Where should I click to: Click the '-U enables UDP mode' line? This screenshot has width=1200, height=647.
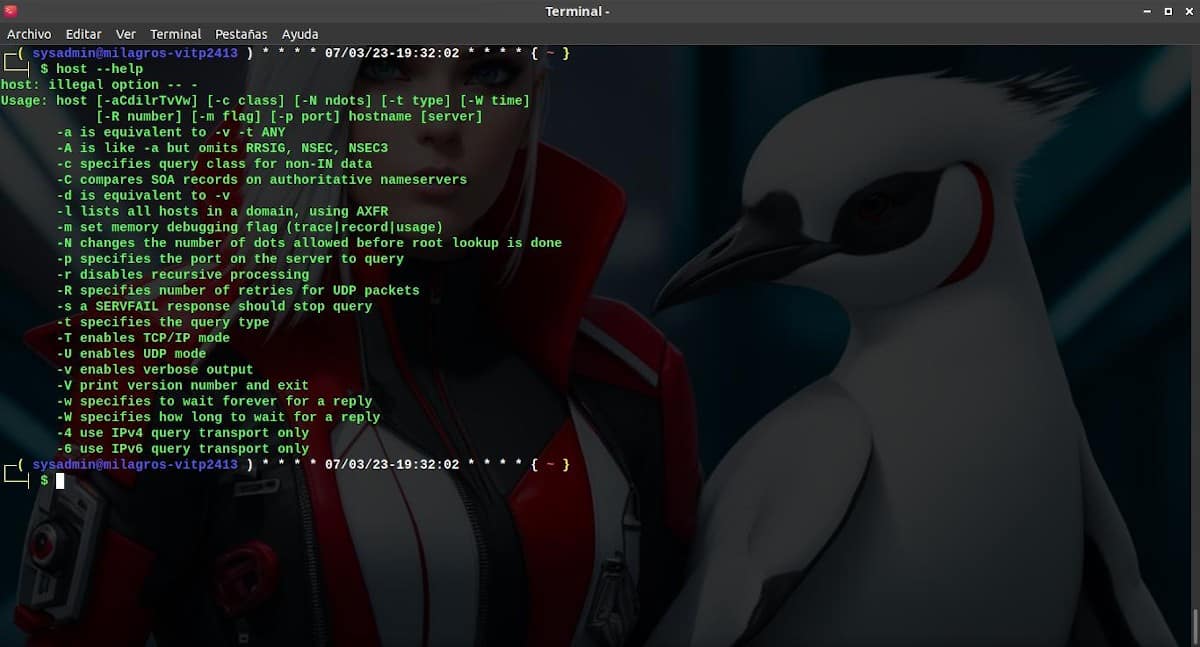click(131, 354)
